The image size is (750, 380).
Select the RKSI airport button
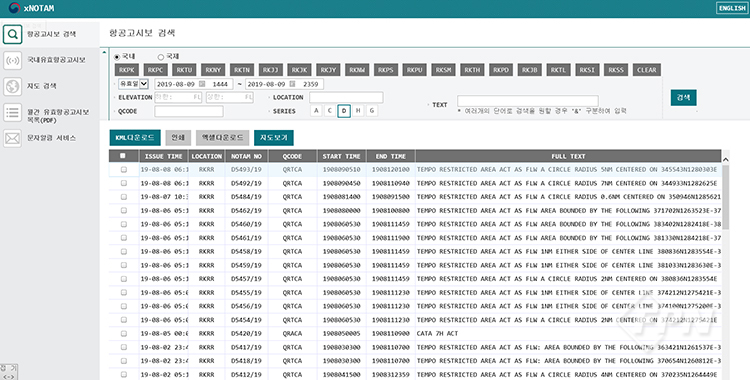coord(587,70)
